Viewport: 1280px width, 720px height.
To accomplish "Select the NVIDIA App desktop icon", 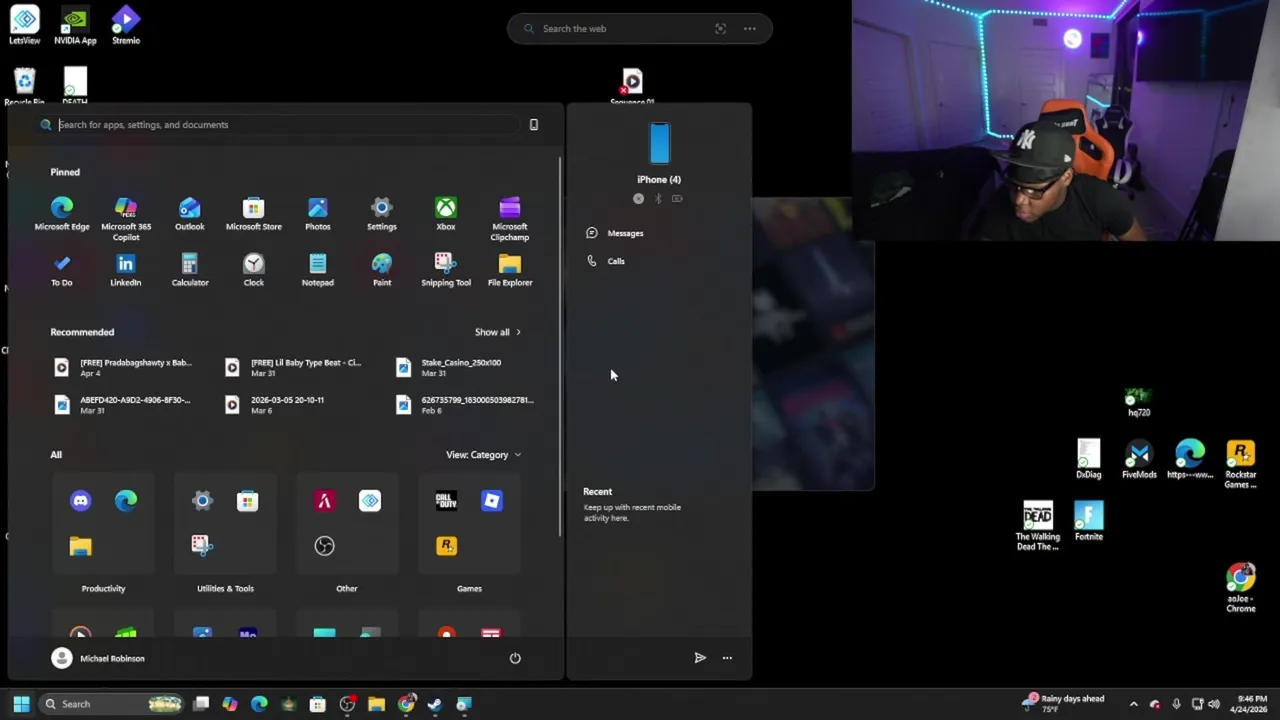I will coord(75,25).
